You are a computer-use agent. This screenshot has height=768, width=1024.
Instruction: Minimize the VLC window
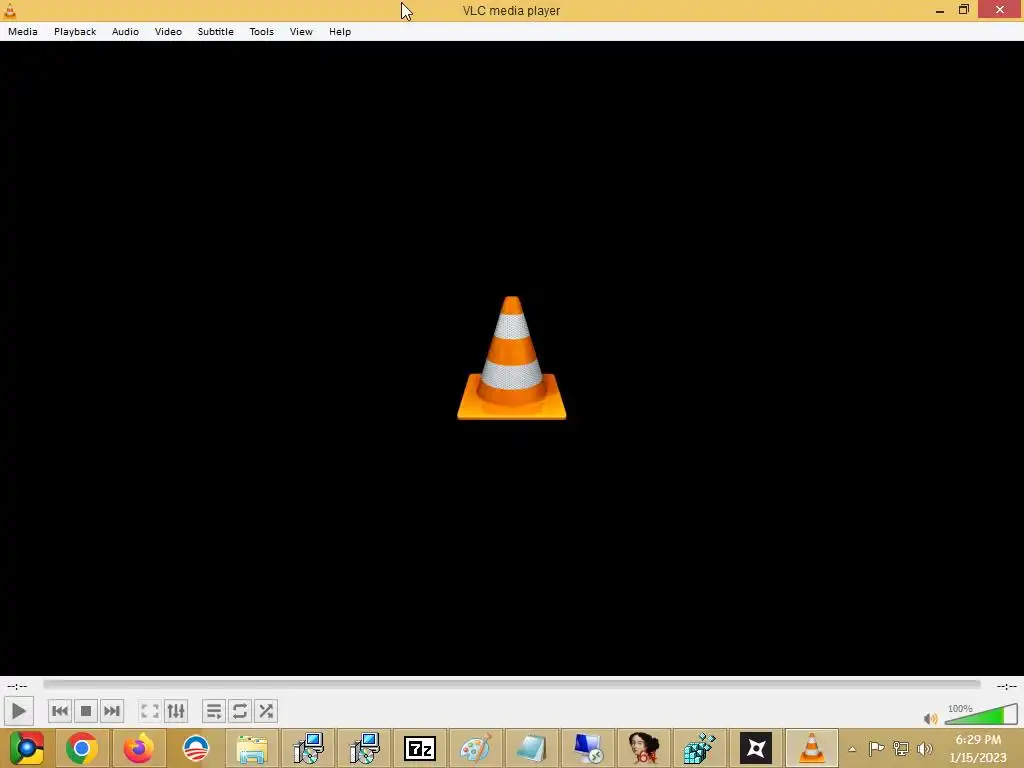pyautogui.click(x=940, y=10)
